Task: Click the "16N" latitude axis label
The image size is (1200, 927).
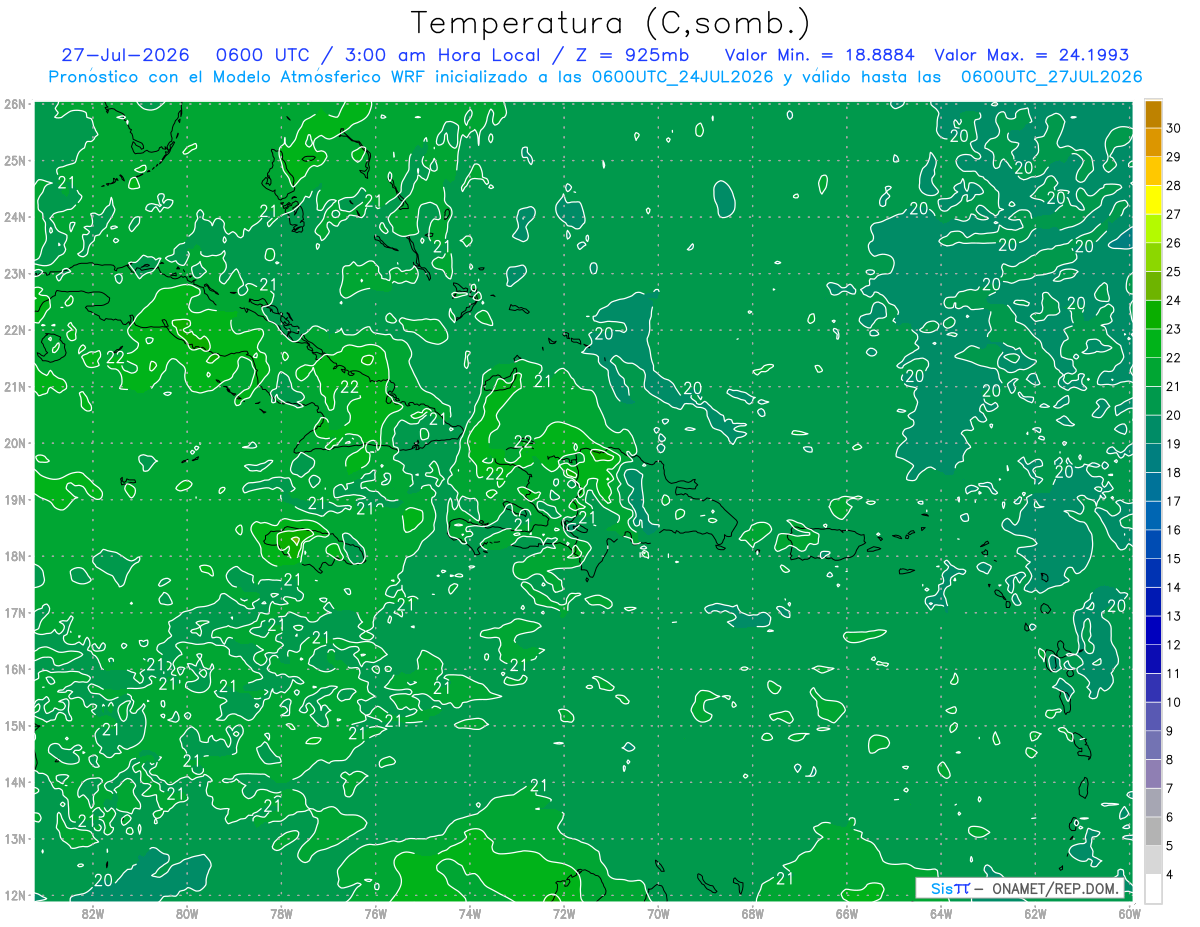Action: (14, 669)
